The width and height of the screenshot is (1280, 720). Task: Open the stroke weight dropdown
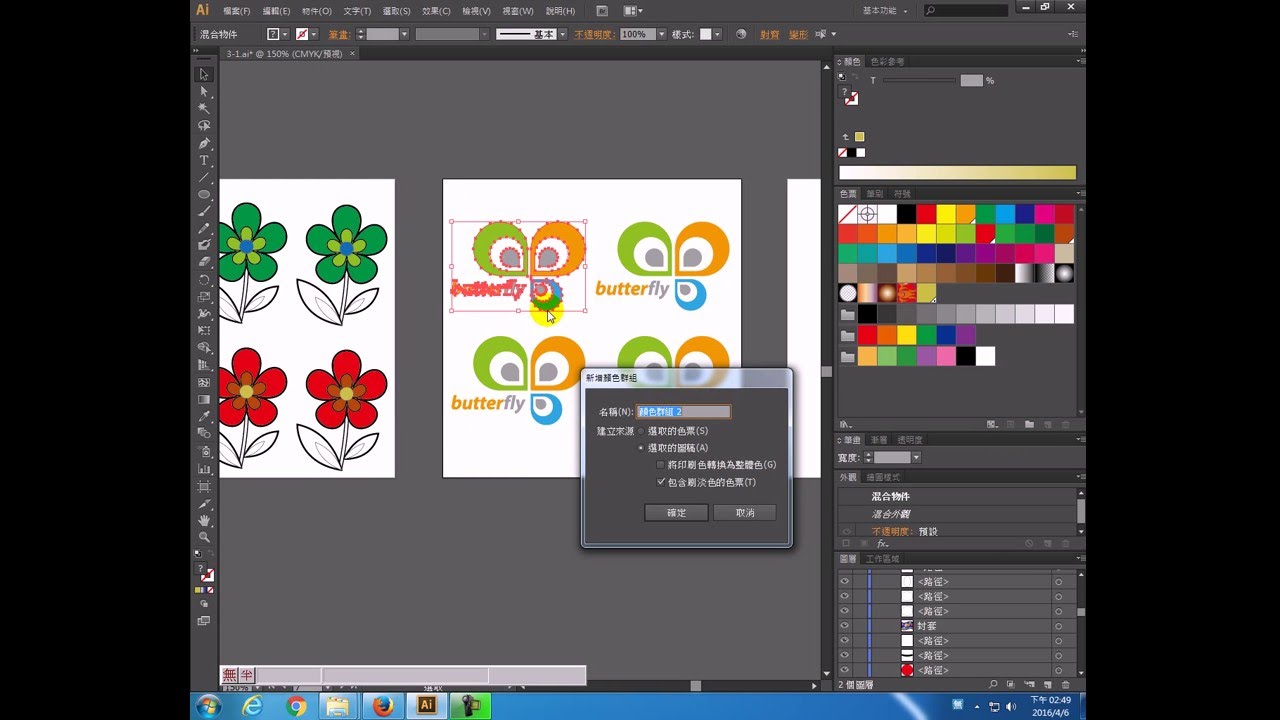405,34
